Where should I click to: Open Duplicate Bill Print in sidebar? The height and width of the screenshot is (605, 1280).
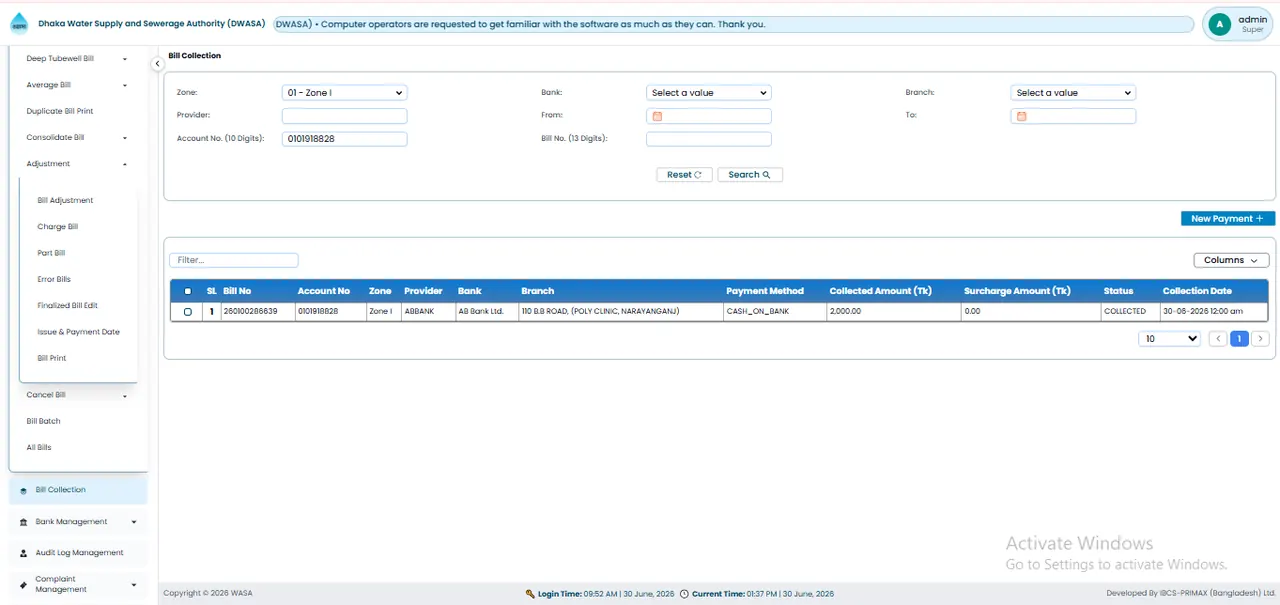(x=60, y=111)
